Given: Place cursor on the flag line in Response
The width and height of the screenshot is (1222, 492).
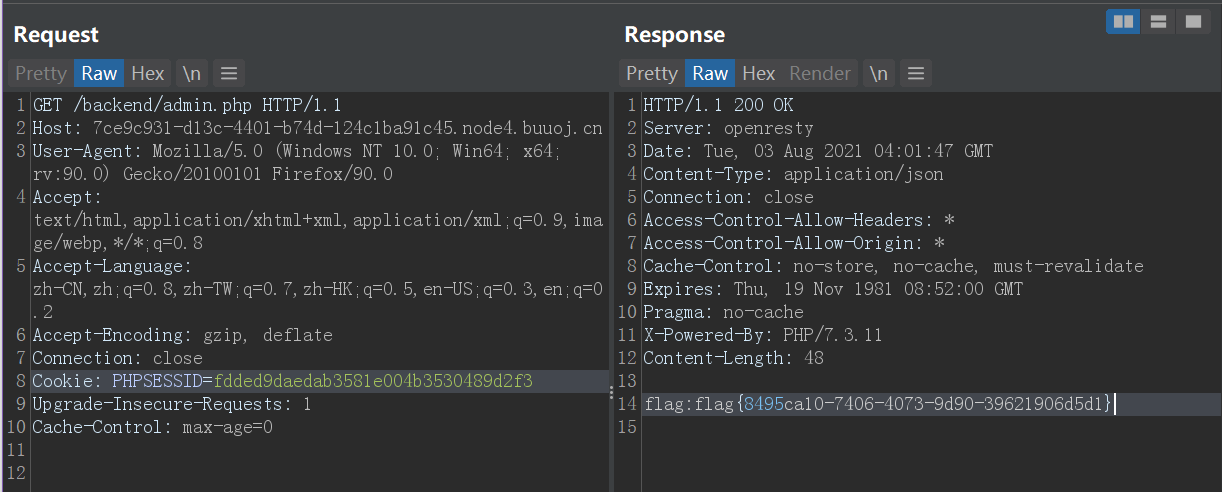Looking at the screenshot, I should point(878,404).
